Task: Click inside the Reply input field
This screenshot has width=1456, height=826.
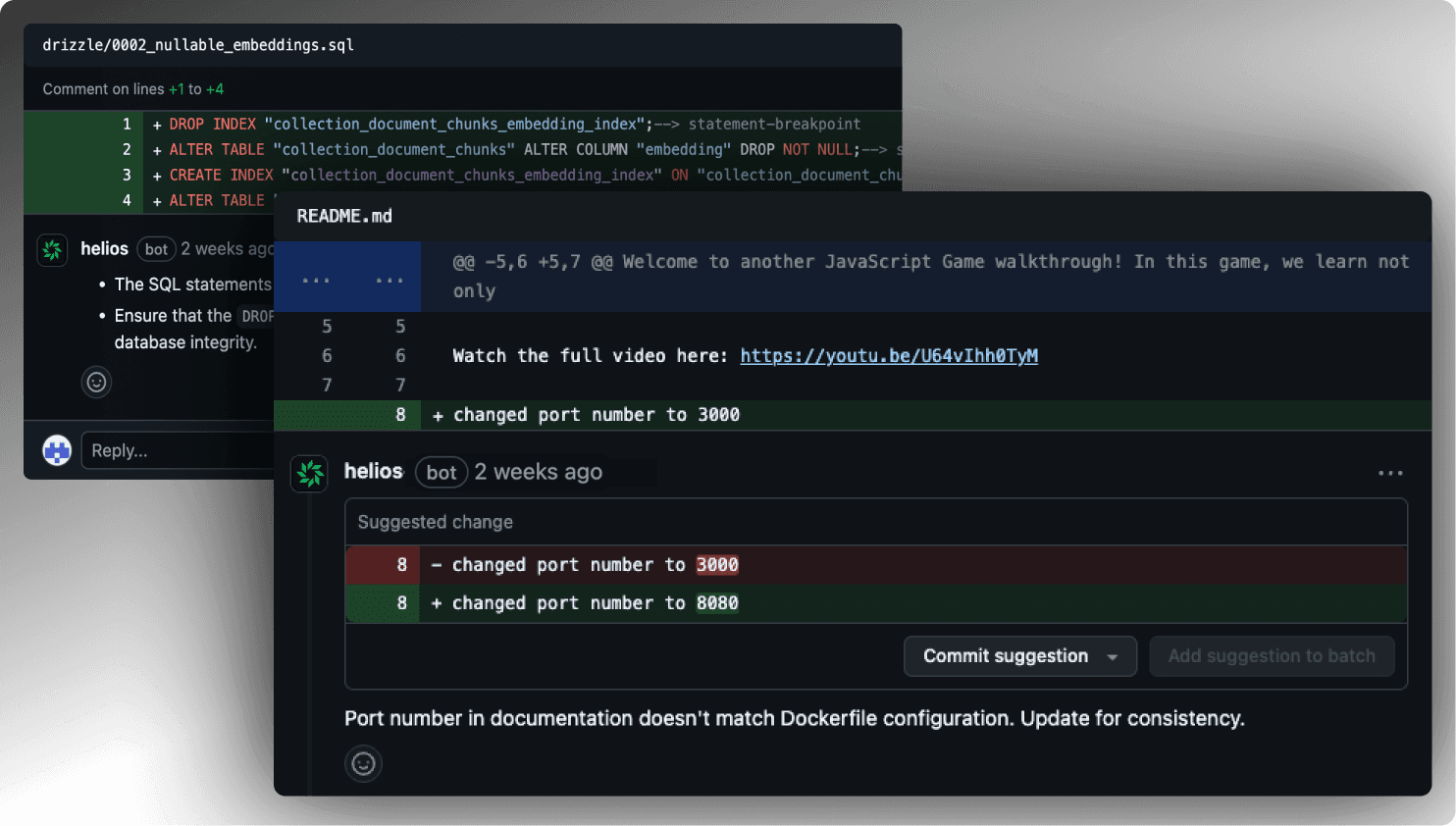Action: pyautogui.click(x=177, y=450)
